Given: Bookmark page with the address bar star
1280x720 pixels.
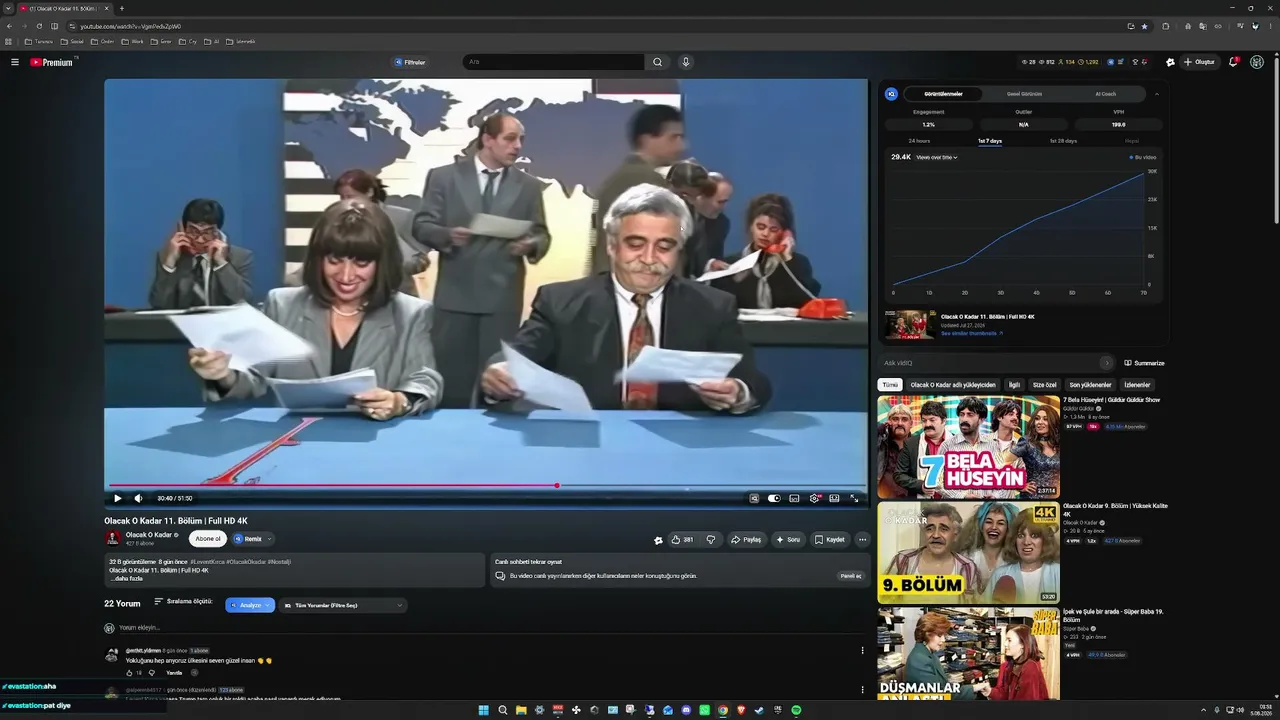Looking at the screenshot, I should point(1144,26).
